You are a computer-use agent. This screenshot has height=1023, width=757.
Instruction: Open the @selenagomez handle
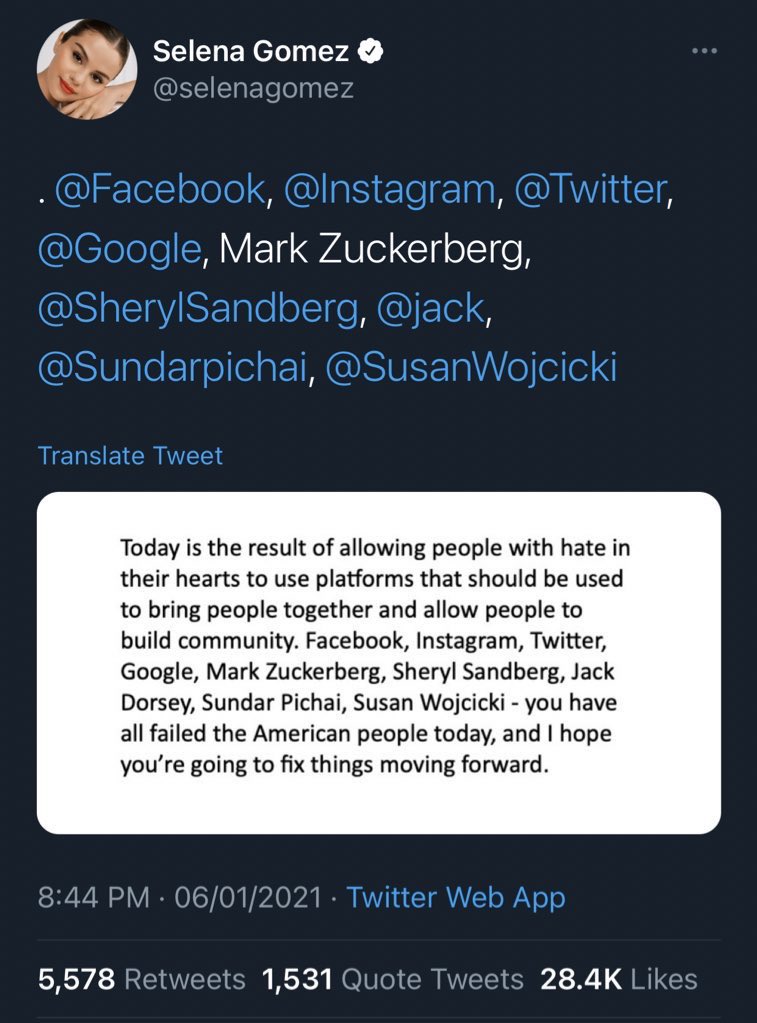(253, 88)
